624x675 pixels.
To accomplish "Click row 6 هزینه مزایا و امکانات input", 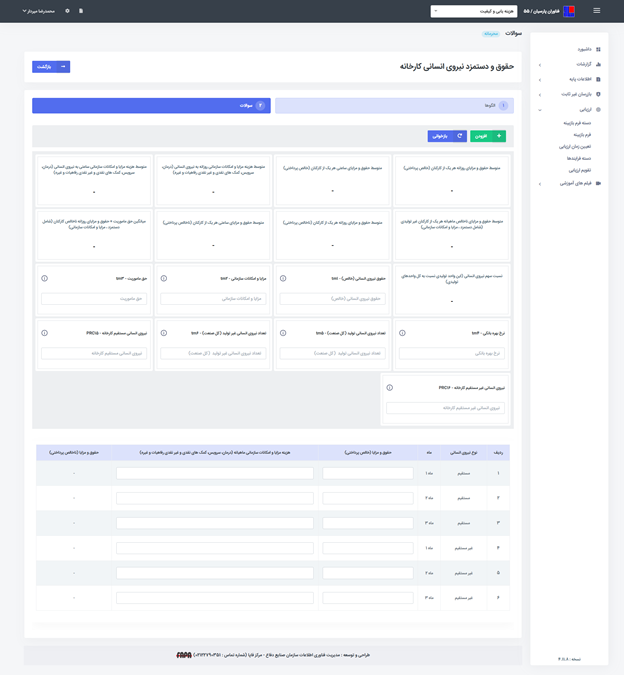I will [215, 598].
